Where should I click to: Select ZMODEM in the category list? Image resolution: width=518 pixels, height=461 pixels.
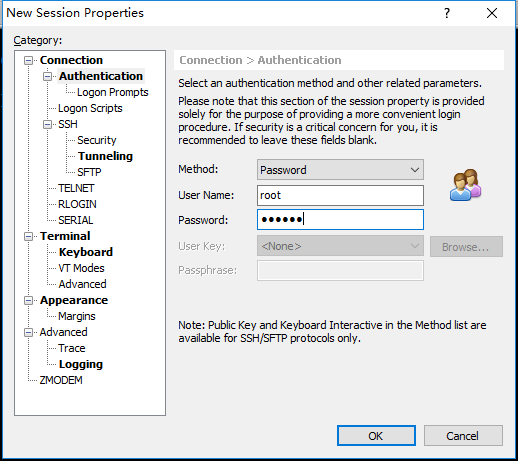(61, 380)
